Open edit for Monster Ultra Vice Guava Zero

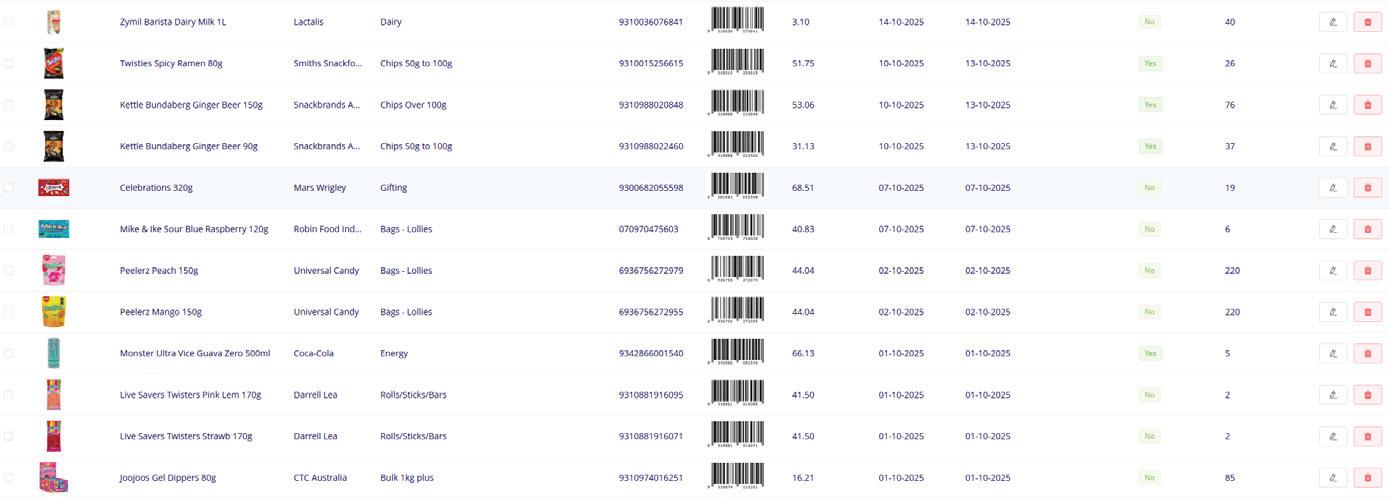(1333, 353)
